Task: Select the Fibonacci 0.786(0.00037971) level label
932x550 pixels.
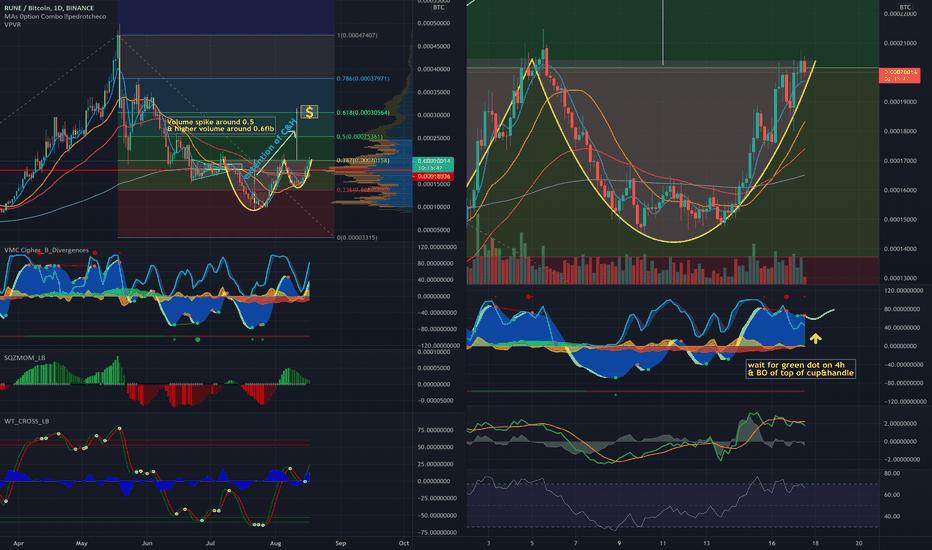Action: 363,78
